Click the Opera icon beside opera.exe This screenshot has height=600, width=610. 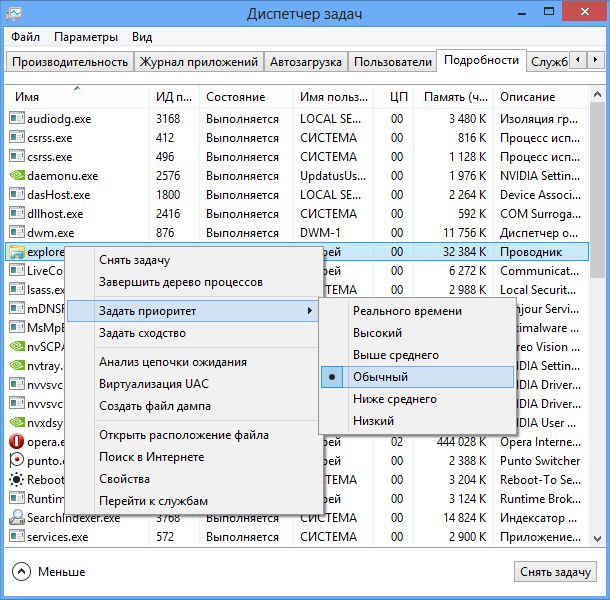point(17,441)
